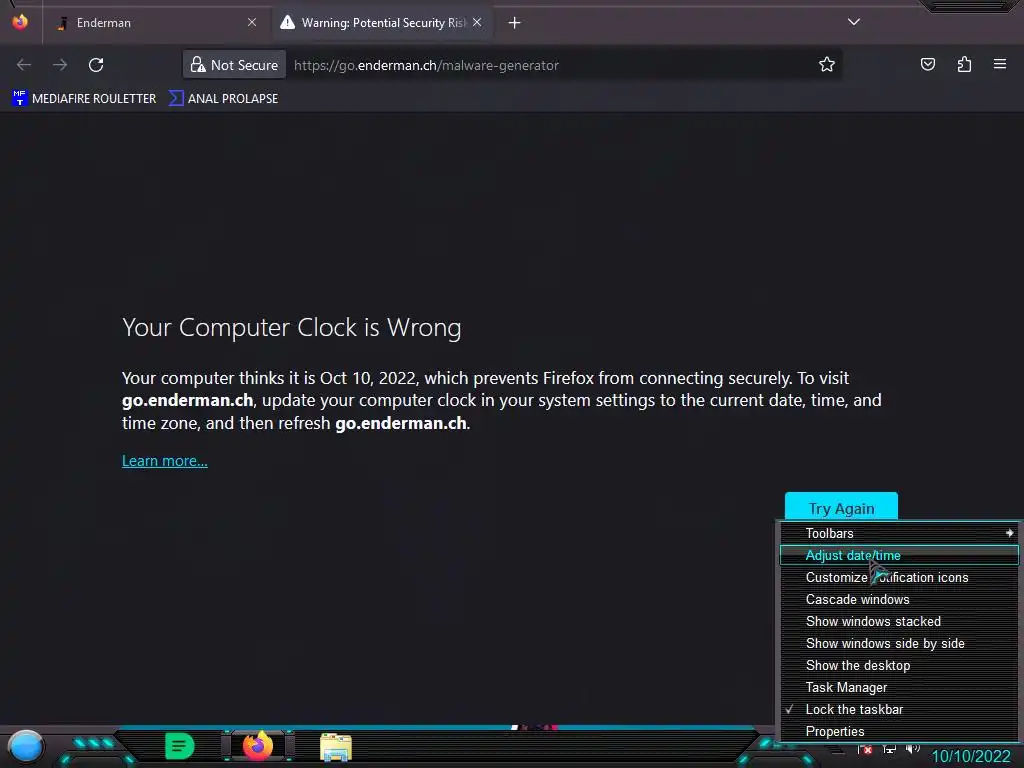
Task: Select Show the desktop entry
Action: point(899,665)
